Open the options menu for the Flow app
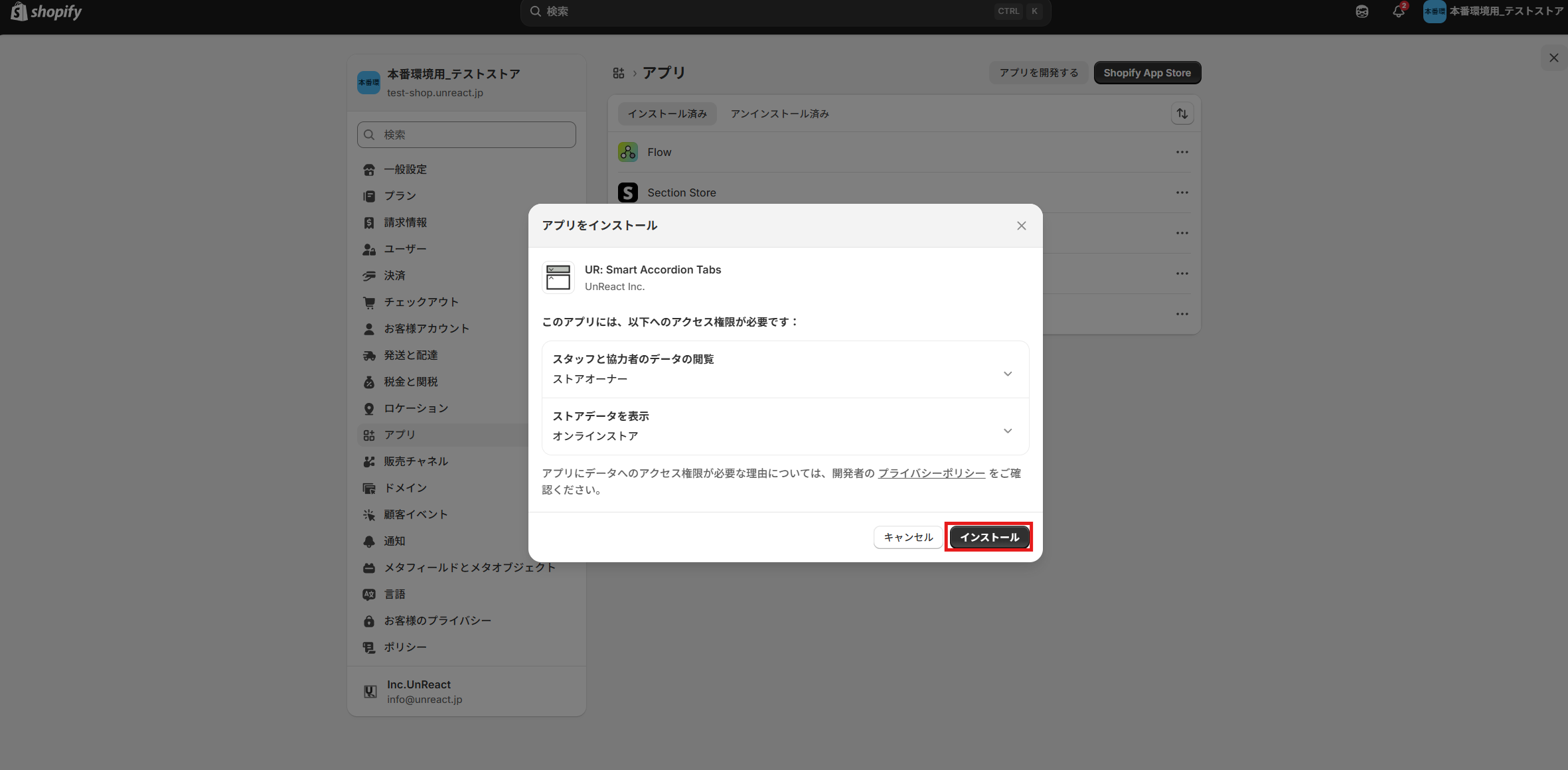Screen dimensions: 1568x770 1182,151
